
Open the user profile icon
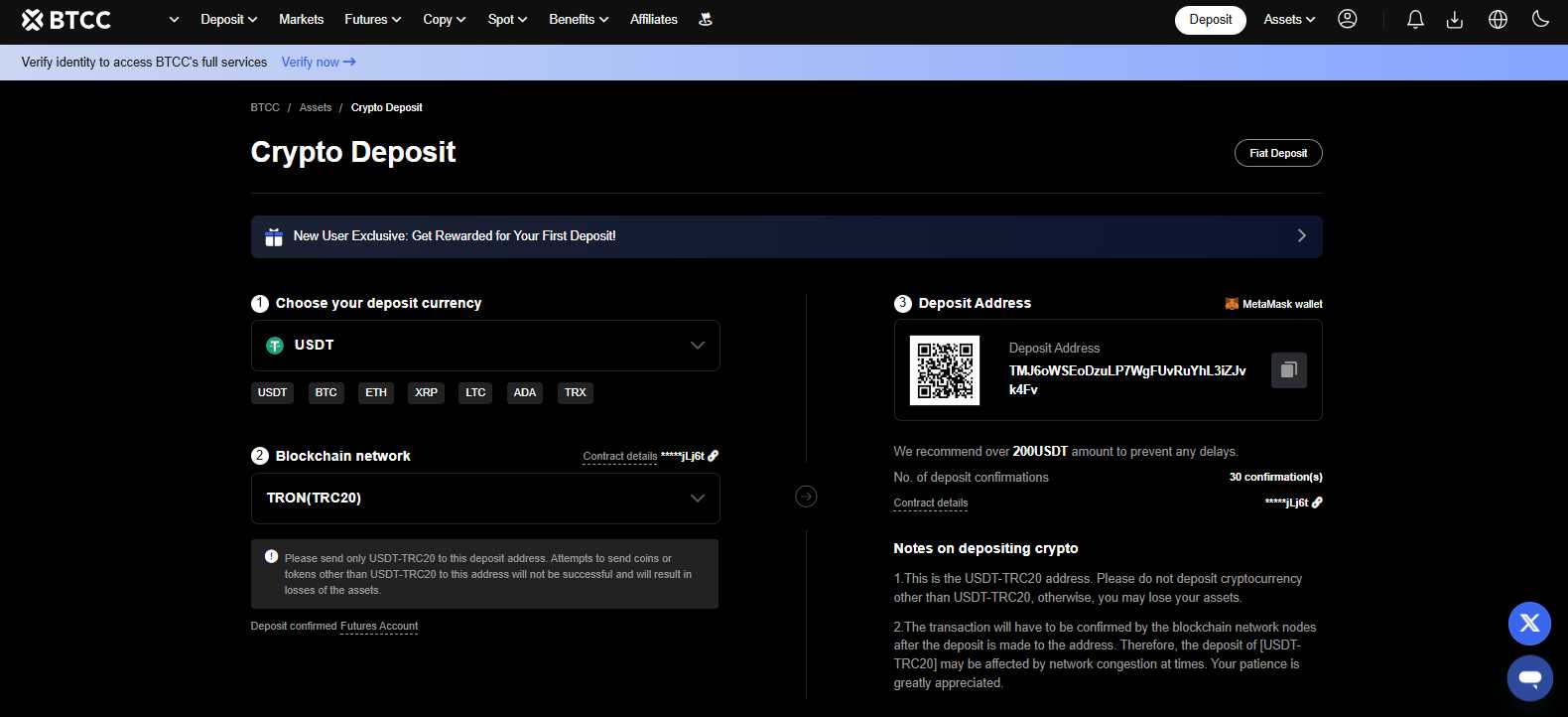coord(1348,19)
